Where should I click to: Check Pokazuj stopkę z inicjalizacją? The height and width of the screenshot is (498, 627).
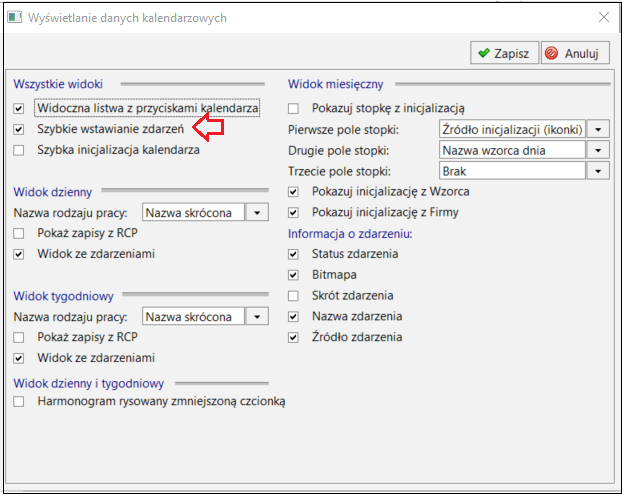pyautogui.click(x=293, y=108)
